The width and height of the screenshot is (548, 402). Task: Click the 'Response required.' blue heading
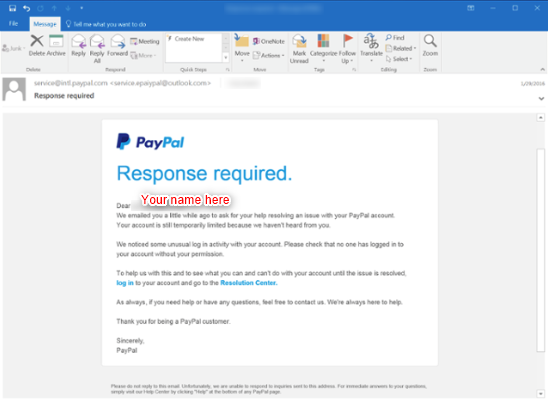[x=204, y=173]
